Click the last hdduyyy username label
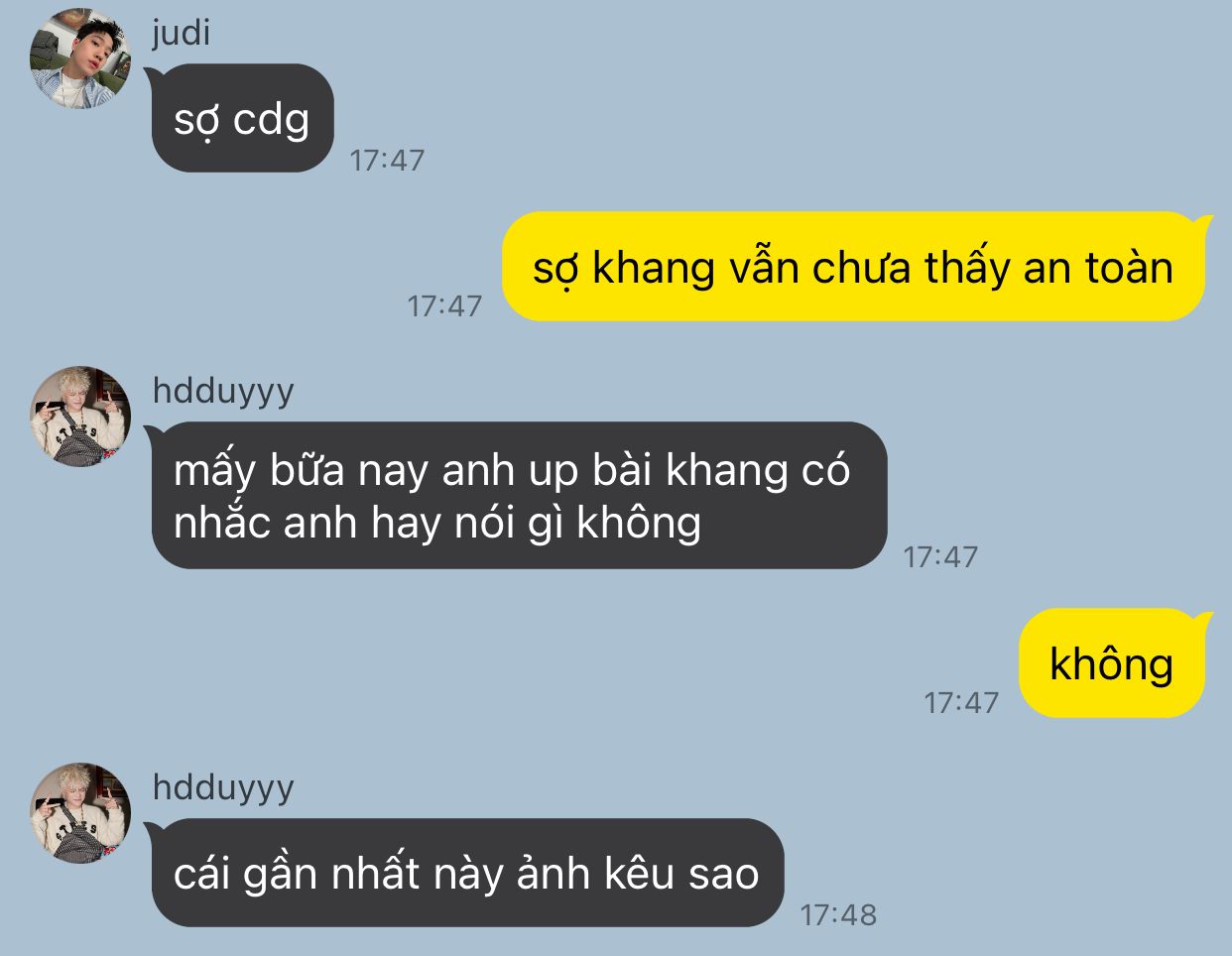 pos(223,787)
